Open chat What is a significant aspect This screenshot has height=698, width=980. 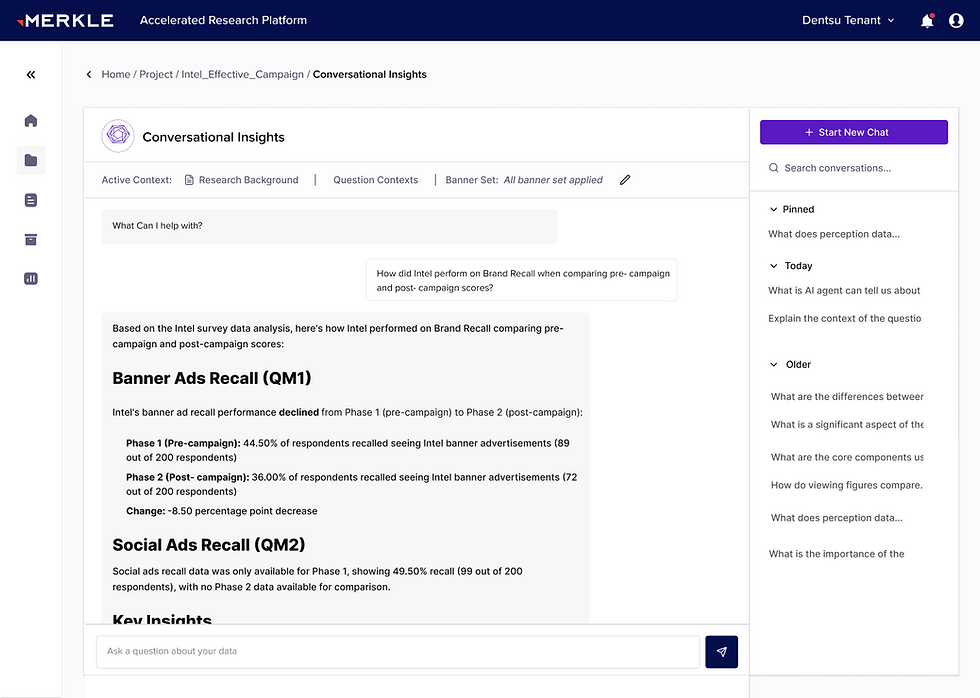point(847,425)
